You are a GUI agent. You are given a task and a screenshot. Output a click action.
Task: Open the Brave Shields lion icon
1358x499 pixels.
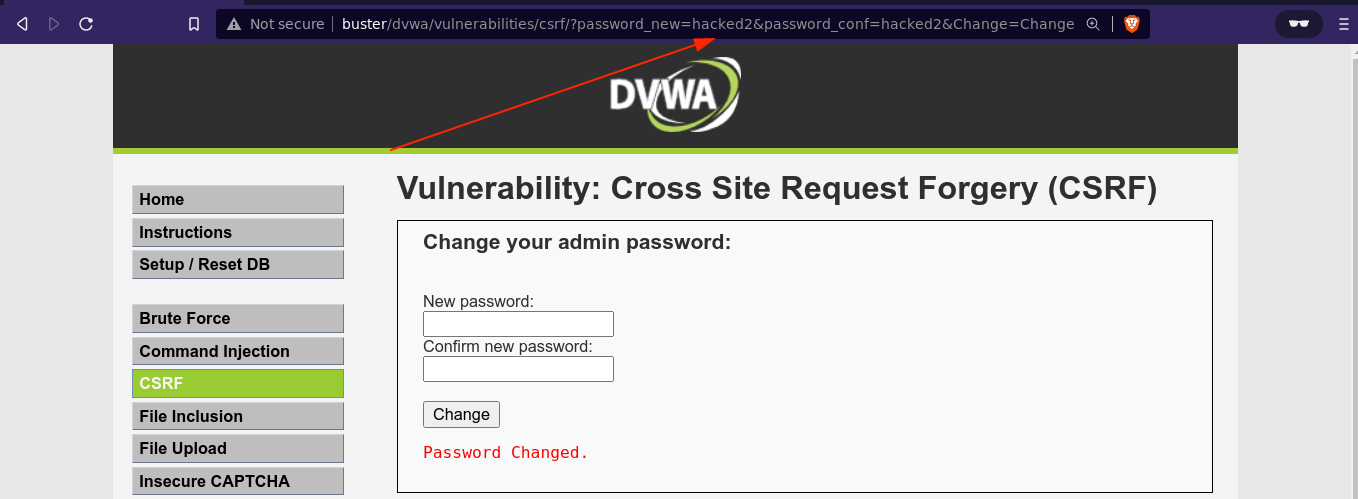tap(1131, 24)
